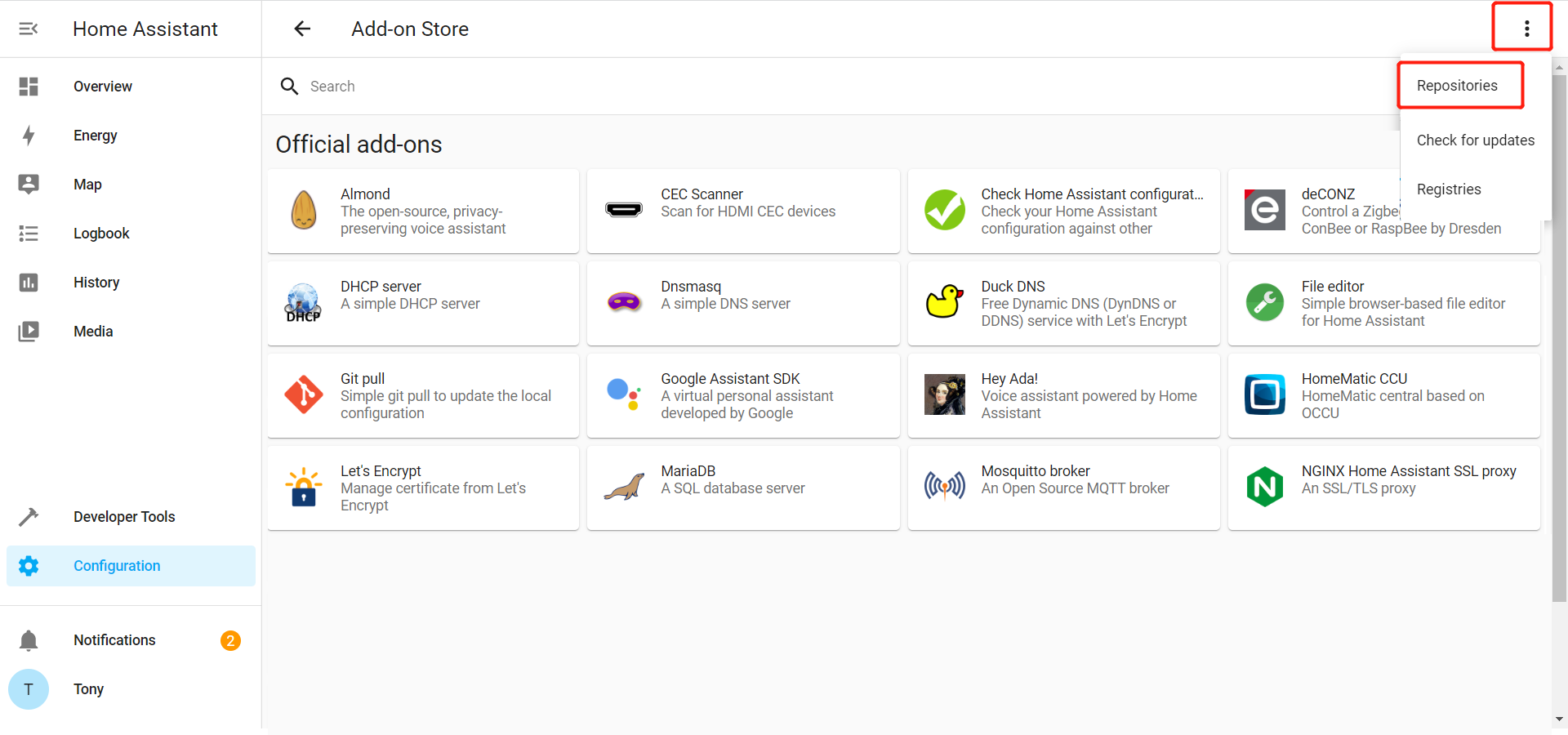Viewport: 1568px width, 735px height.
Task: Focus the add-on Search field
Action: pyautogui.click(x=833, y=86)
